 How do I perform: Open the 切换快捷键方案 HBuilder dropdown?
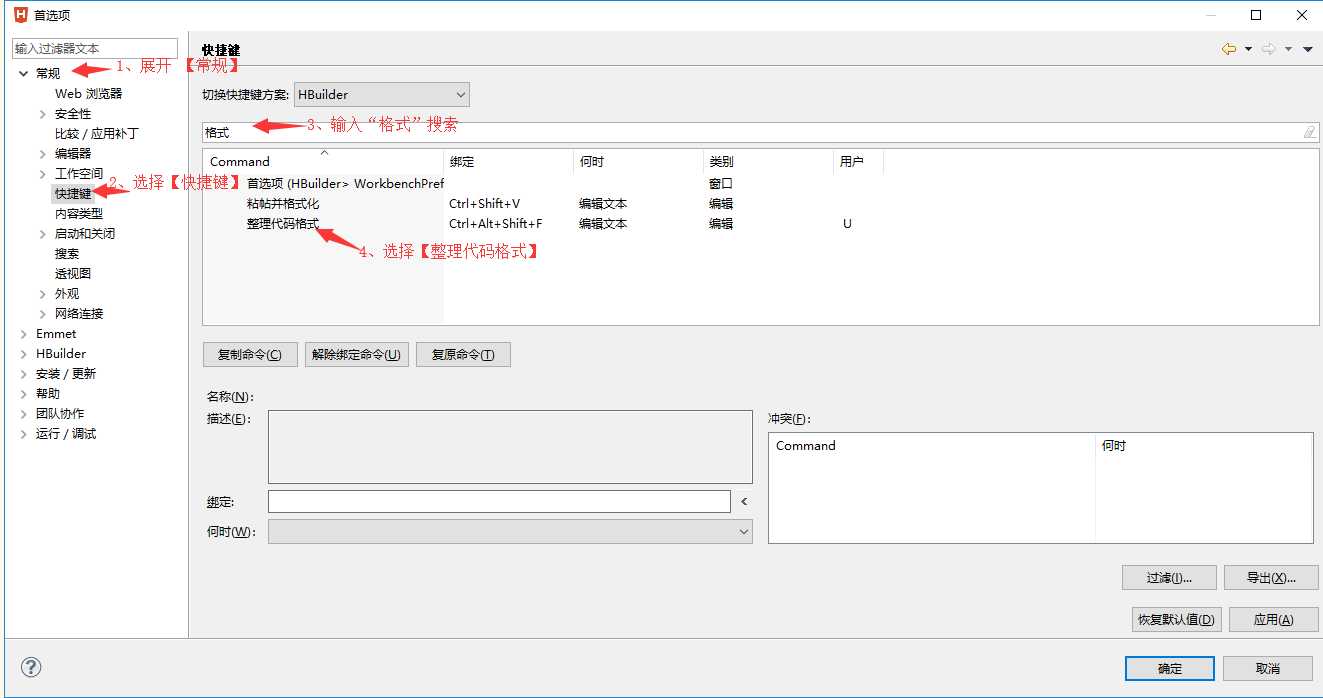[x=381, y=94]
